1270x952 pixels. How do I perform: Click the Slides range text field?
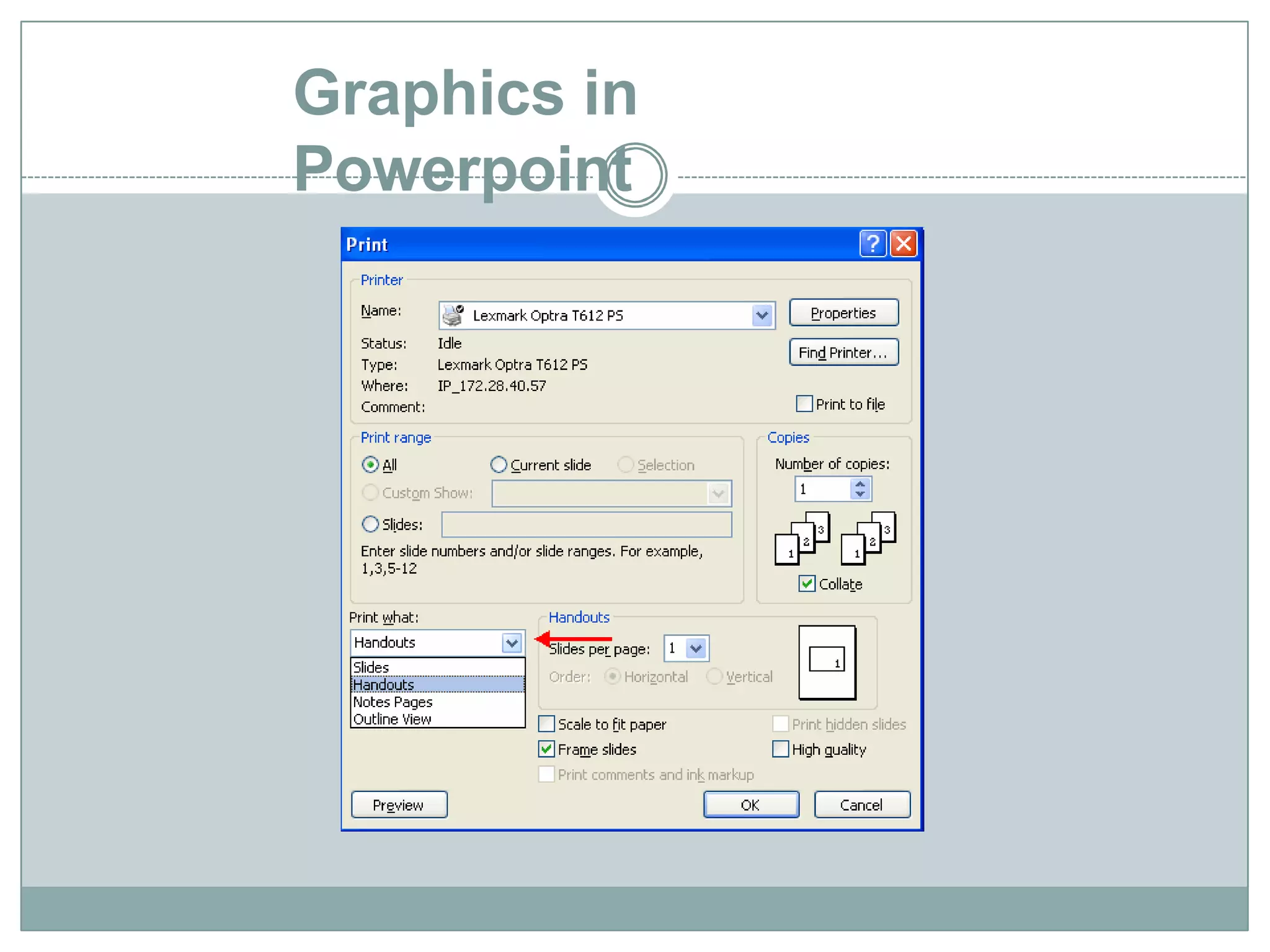(587, 524)
